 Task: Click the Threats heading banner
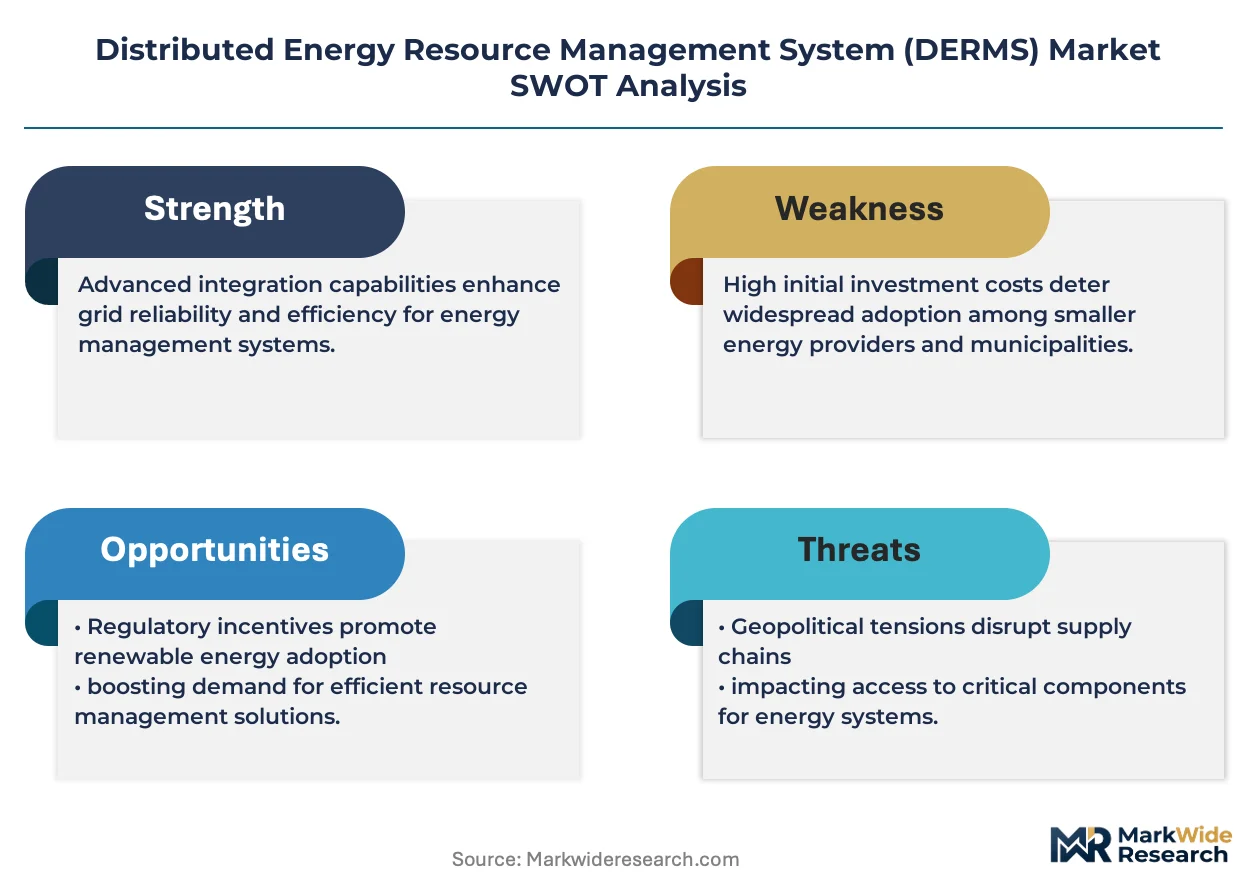point(859,553)
